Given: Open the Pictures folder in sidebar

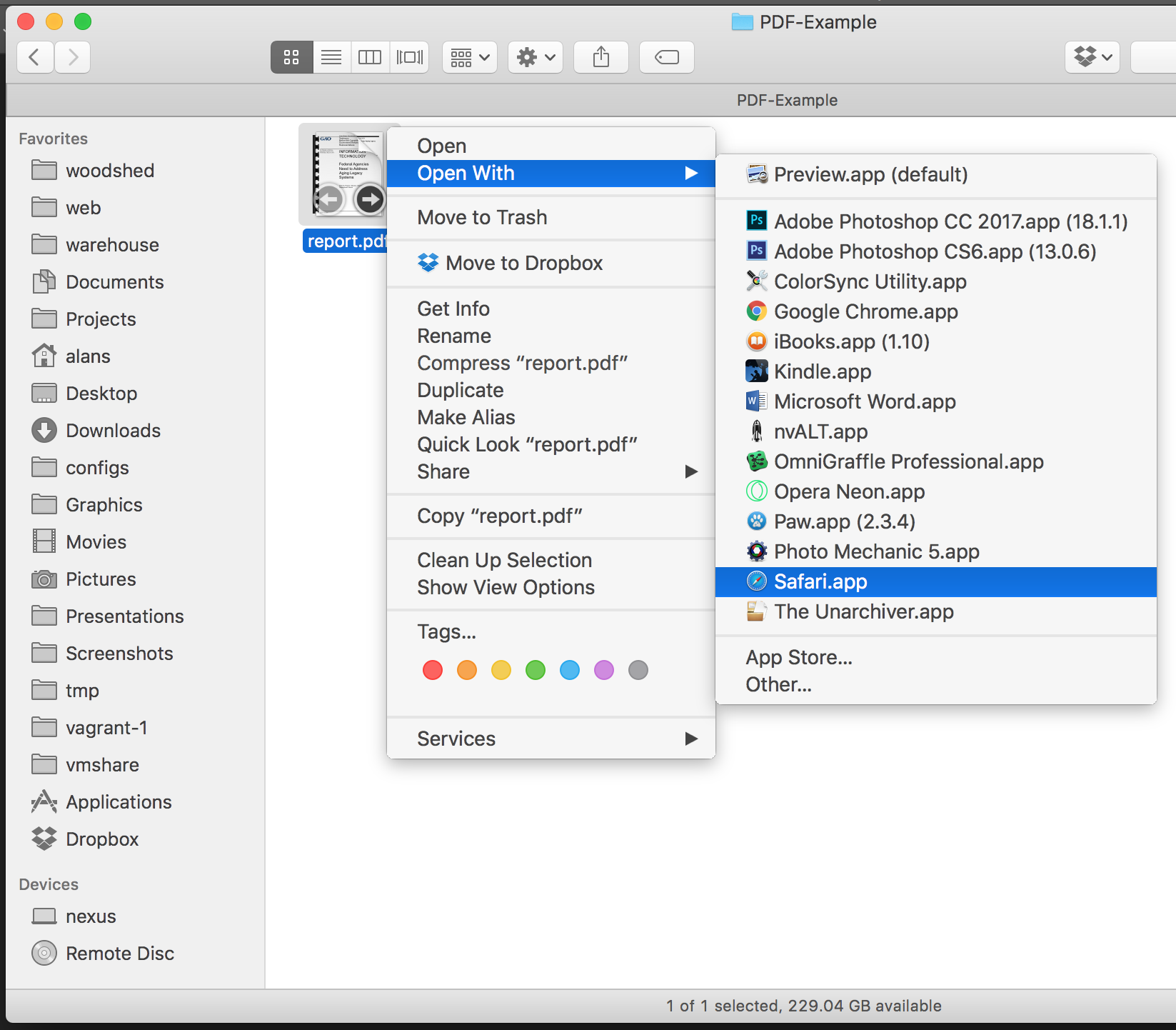Looking at the screenshot, I should tap(136, 579).
